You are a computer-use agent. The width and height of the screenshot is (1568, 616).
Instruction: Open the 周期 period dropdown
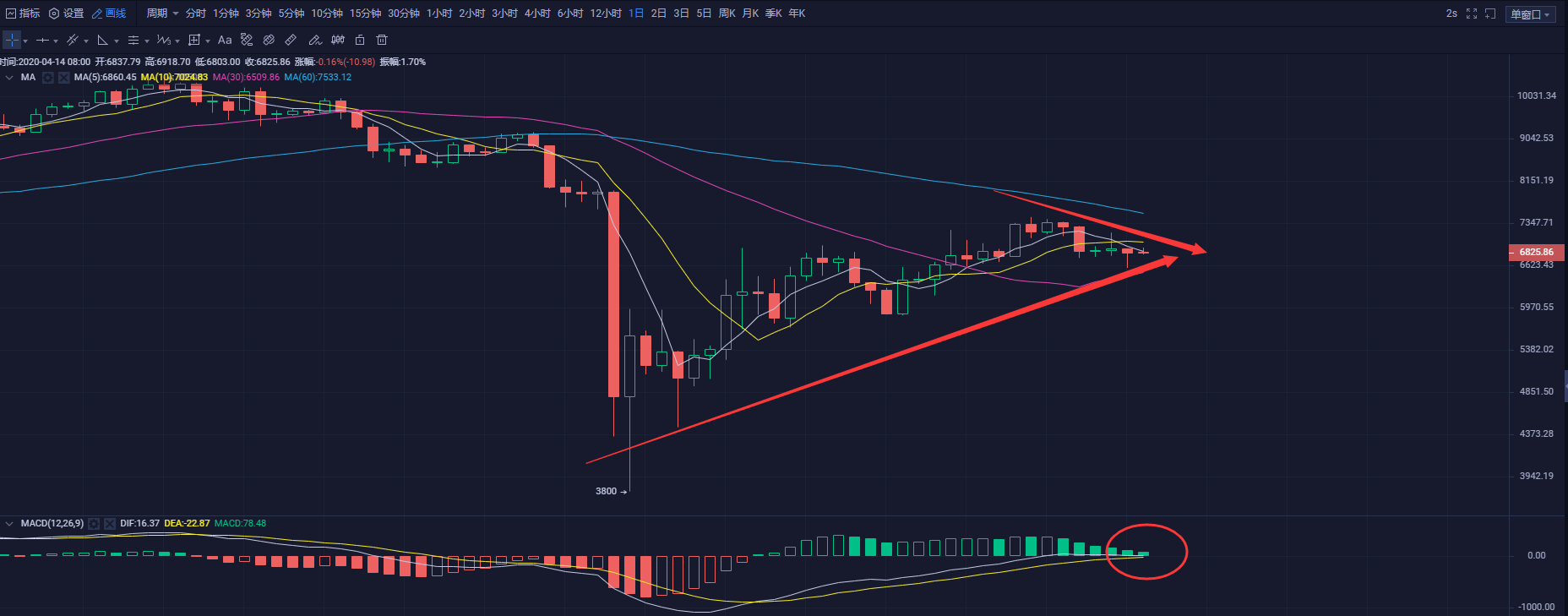pyautogui.click(x=162, y=14)
